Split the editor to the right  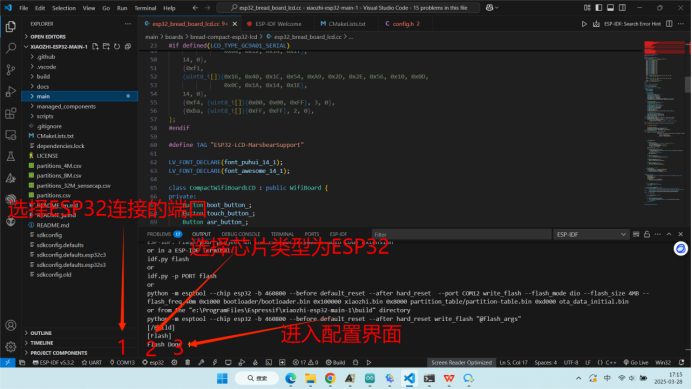[669, 24]
